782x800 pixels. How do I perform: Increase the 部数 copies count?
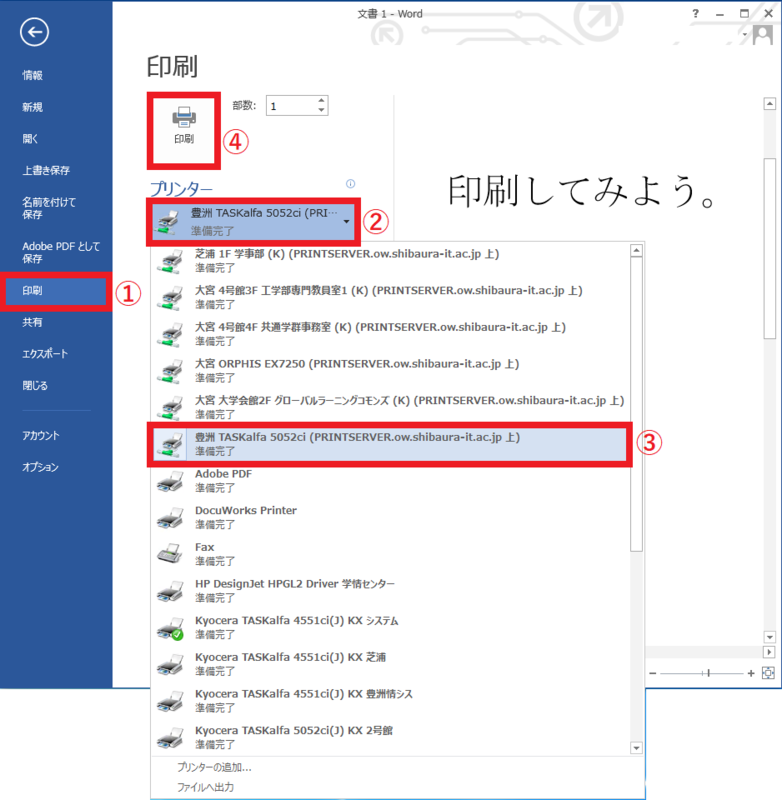point(321,101)
